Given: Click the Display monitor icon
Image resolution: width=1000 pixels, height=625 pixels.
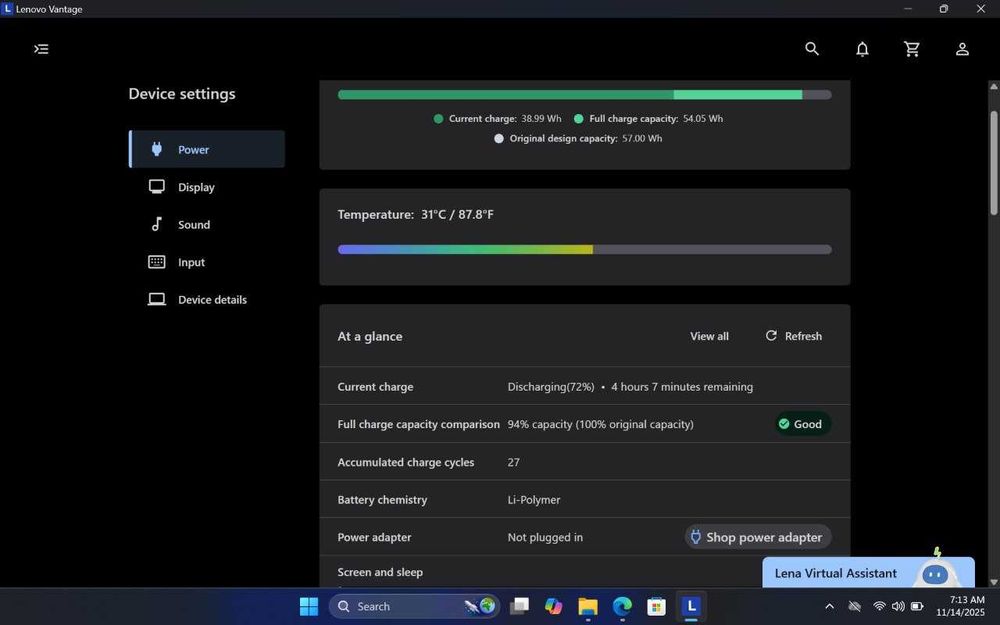Looking at the screenshot, I should 157,186.
